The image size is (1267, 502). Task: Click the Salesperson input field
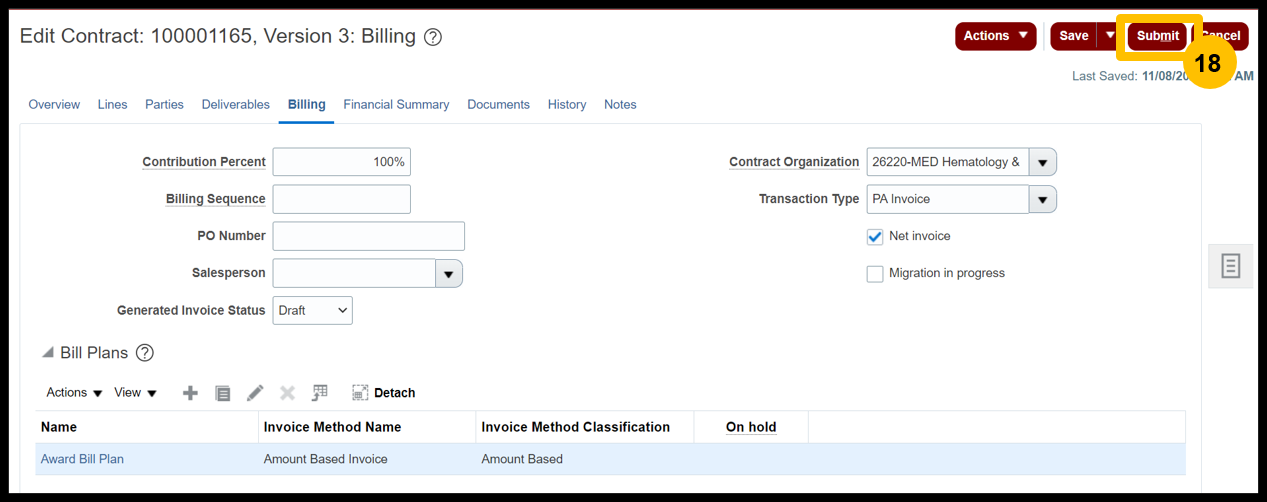[354, 274]
